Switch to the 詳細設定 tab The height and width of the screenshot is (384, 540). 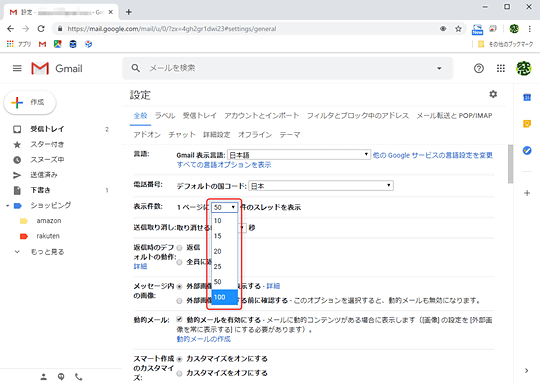216,135
